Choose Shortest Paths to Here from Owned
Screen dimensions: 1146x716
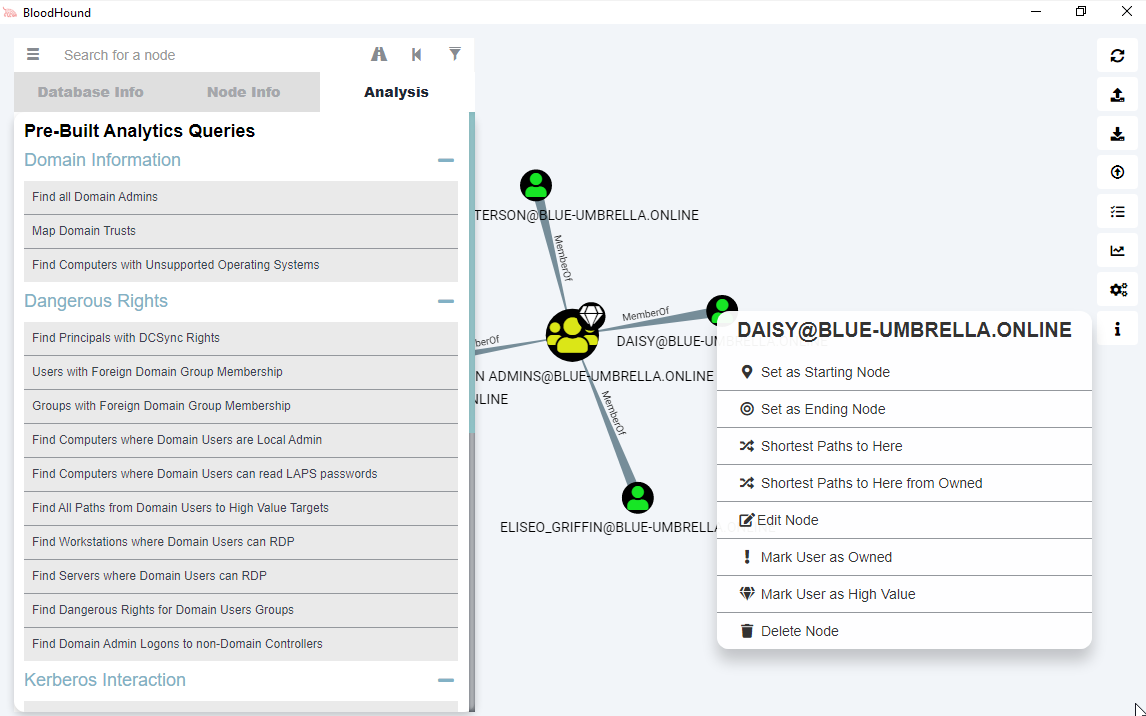click(904, 483)
